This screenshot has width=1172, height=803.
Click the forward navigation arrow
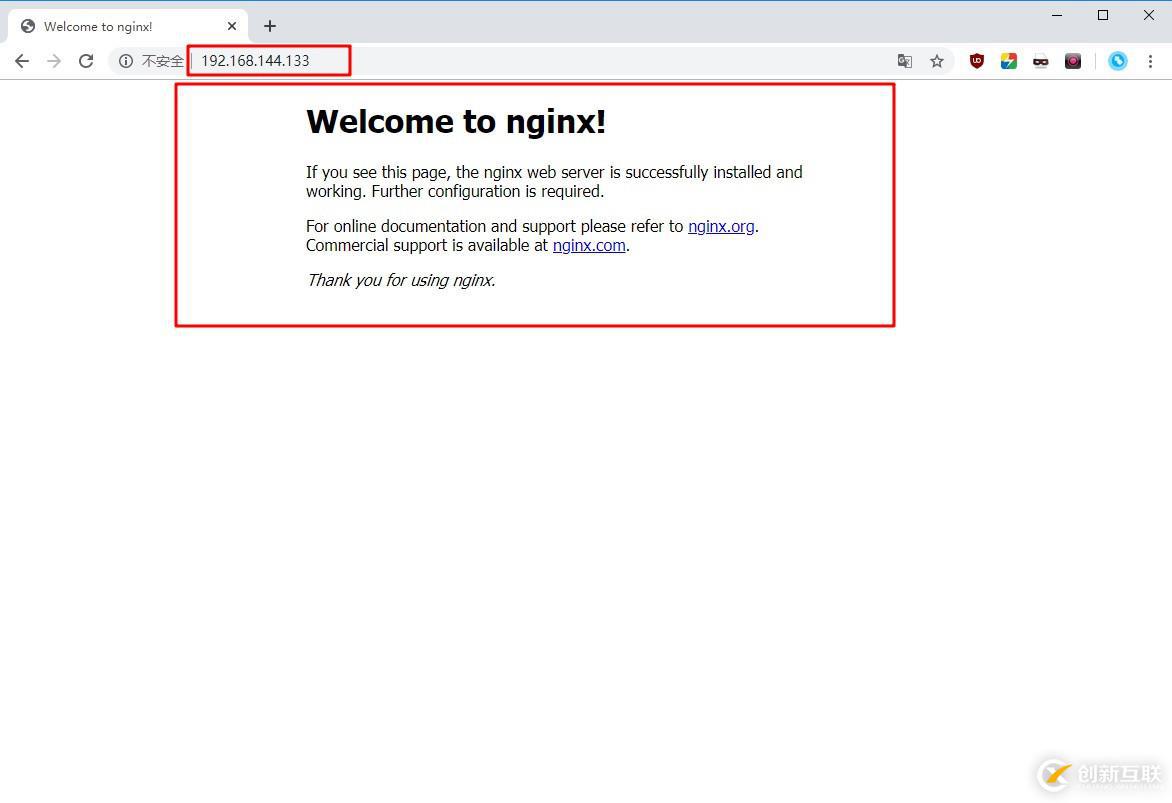pyautogui.click(x=54, y=61)
